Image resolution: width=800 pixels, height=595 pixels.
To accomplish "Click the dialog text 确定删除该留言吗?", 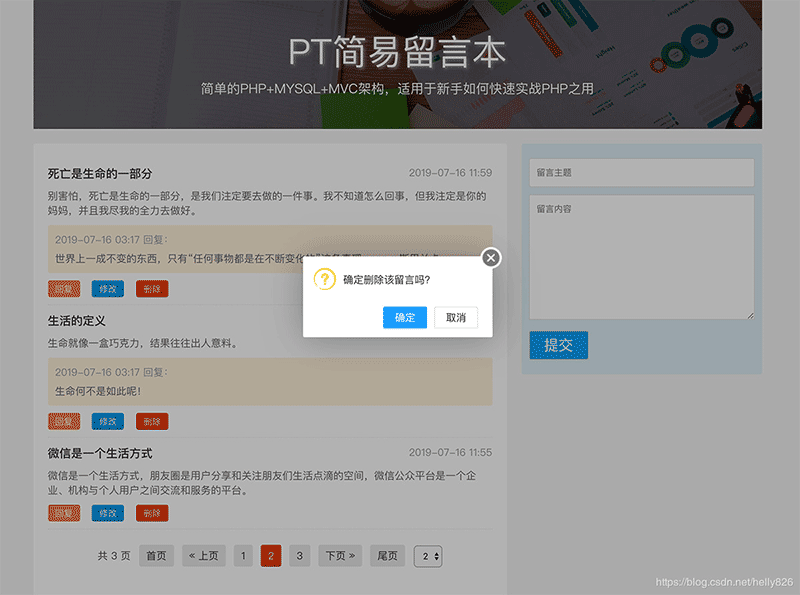I will 387,280.
